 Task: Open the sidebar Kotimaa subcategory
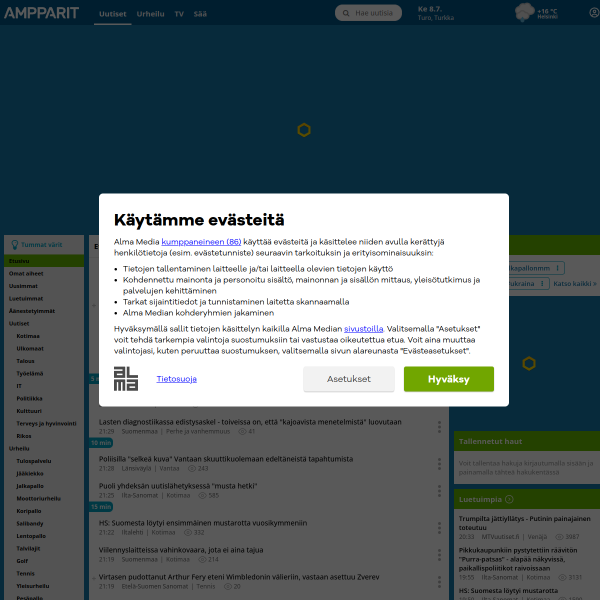pos(28,336)
